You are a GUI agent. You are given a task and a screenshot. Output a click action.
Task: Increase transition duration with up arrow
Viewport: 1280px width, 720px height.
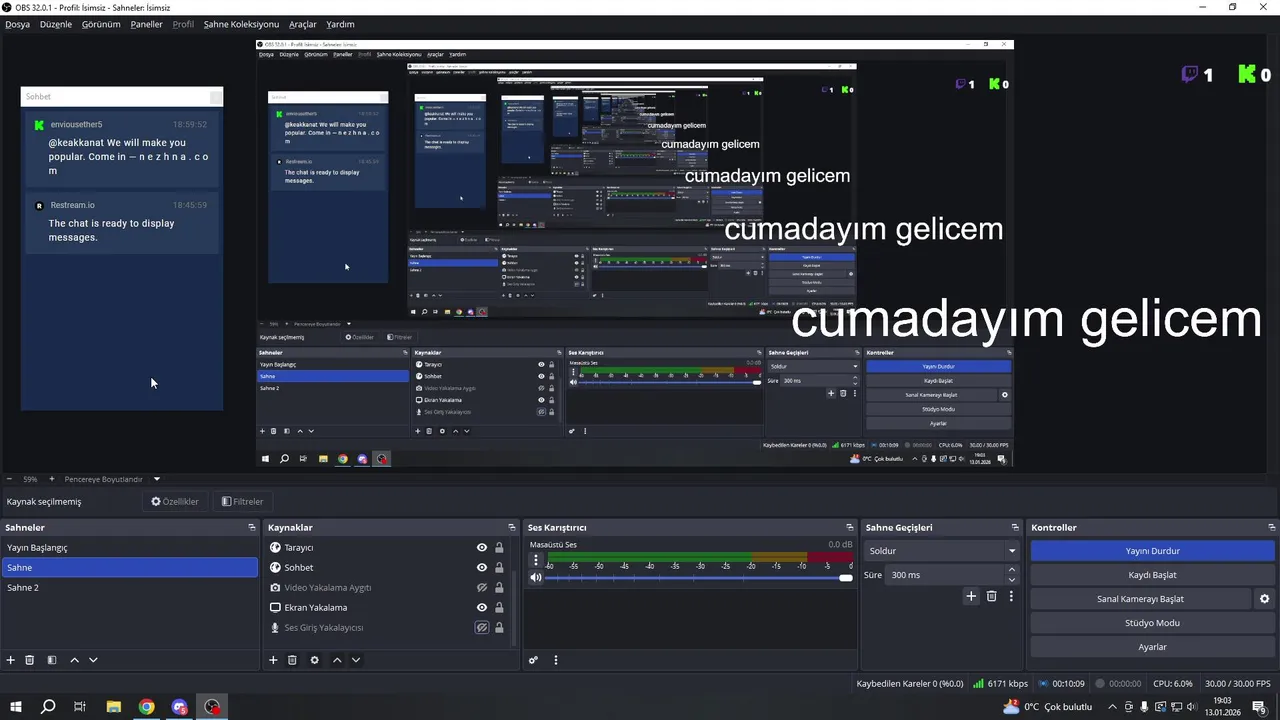[1012, 570]
